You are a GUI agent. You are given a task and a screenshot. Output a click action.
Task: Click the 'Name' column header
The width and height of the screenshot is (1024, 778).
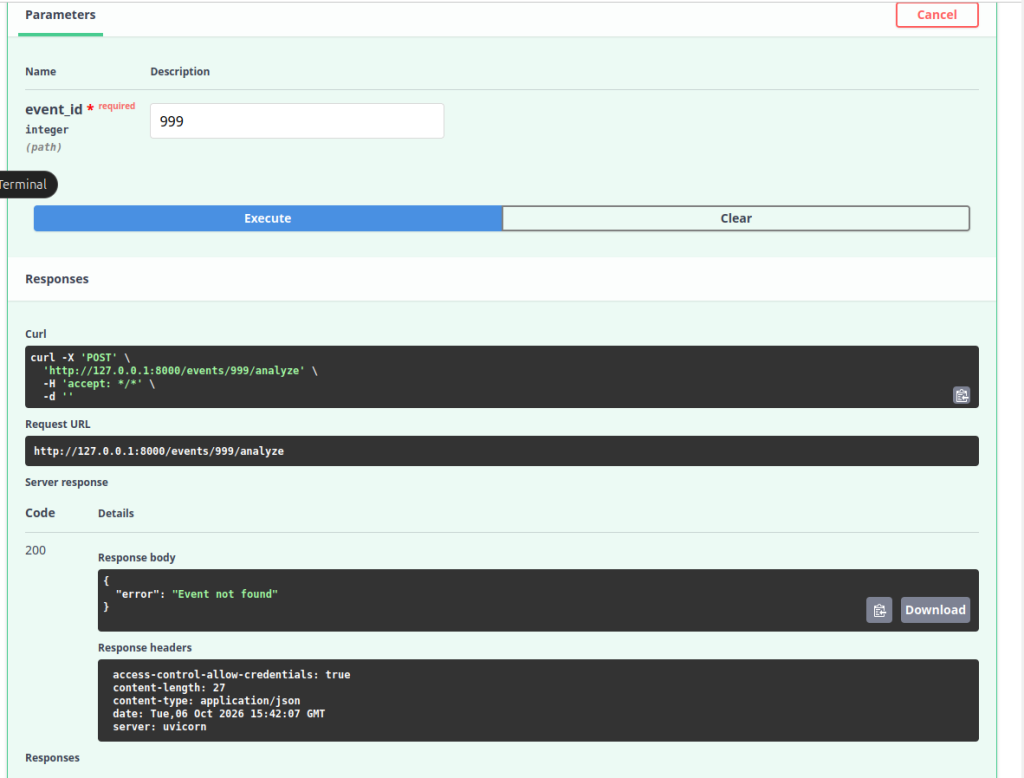[40, 71]
